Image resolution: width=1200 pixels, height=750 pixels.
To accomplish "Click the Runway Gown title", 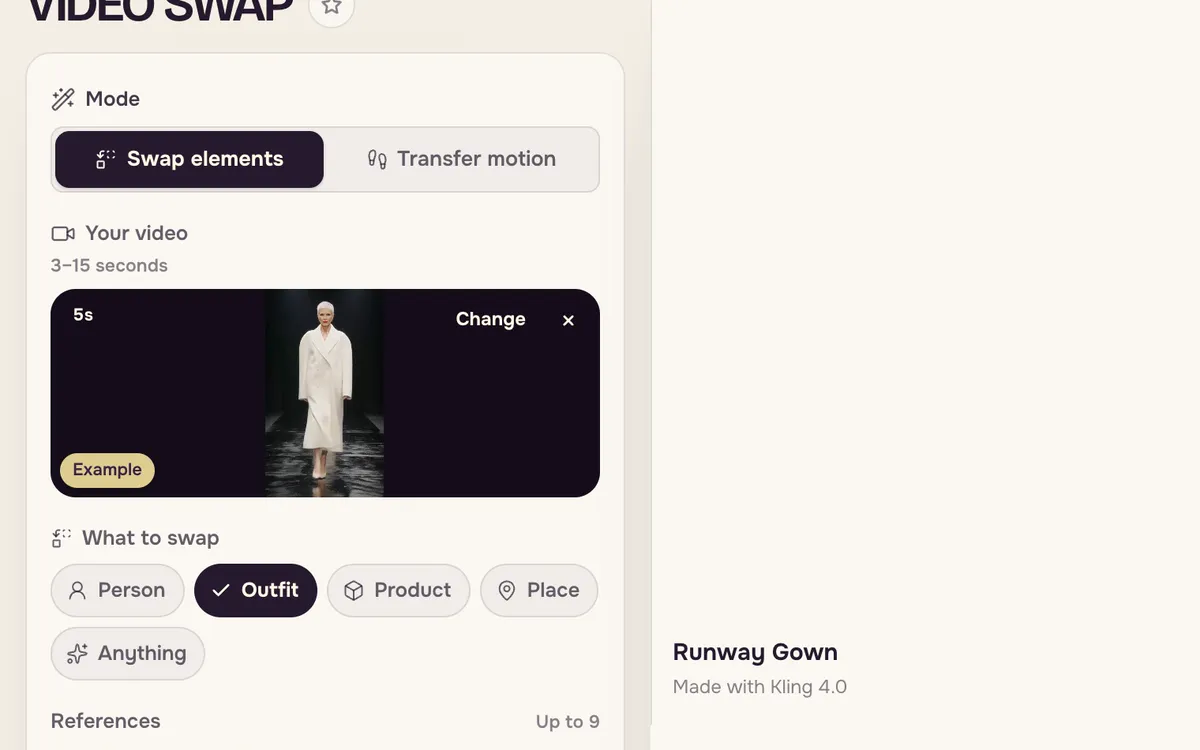I will click(755, 652).
